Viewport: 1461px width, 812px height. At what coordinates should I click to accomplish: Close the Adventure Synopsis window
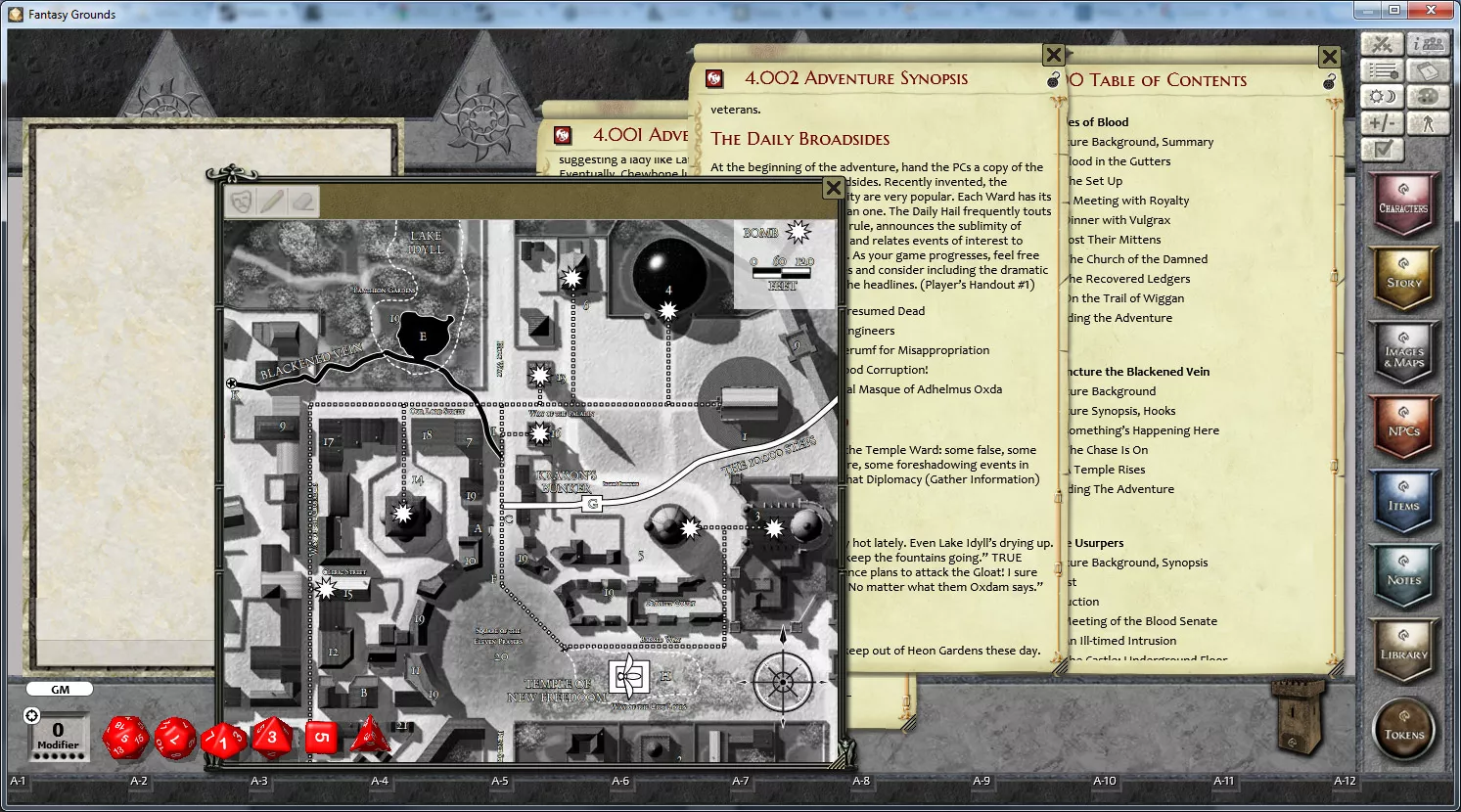click(x=1053, y=56)
